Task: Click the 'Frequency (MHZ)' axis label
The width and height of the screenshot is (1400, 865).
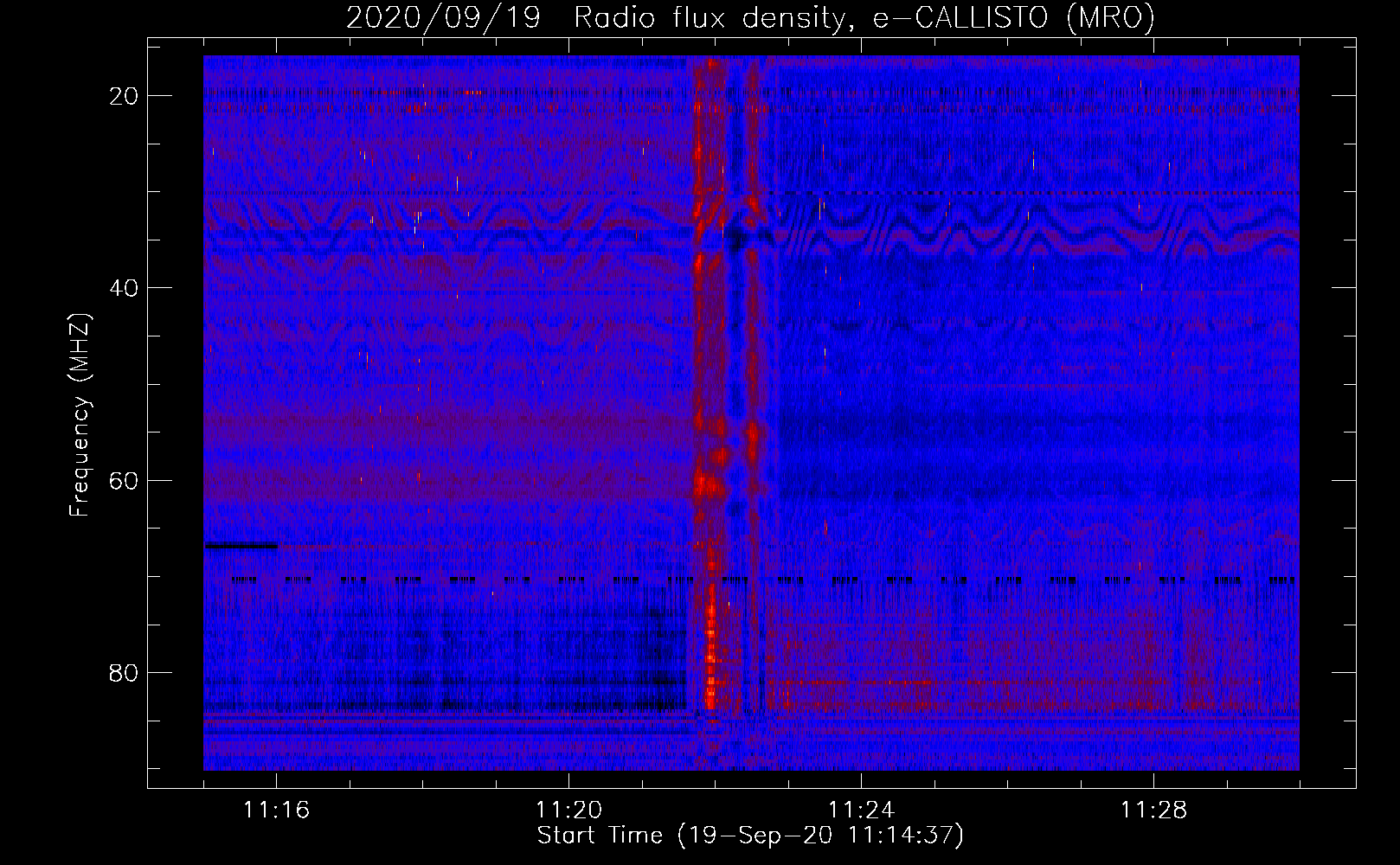Action: click(x=80, y=415)
